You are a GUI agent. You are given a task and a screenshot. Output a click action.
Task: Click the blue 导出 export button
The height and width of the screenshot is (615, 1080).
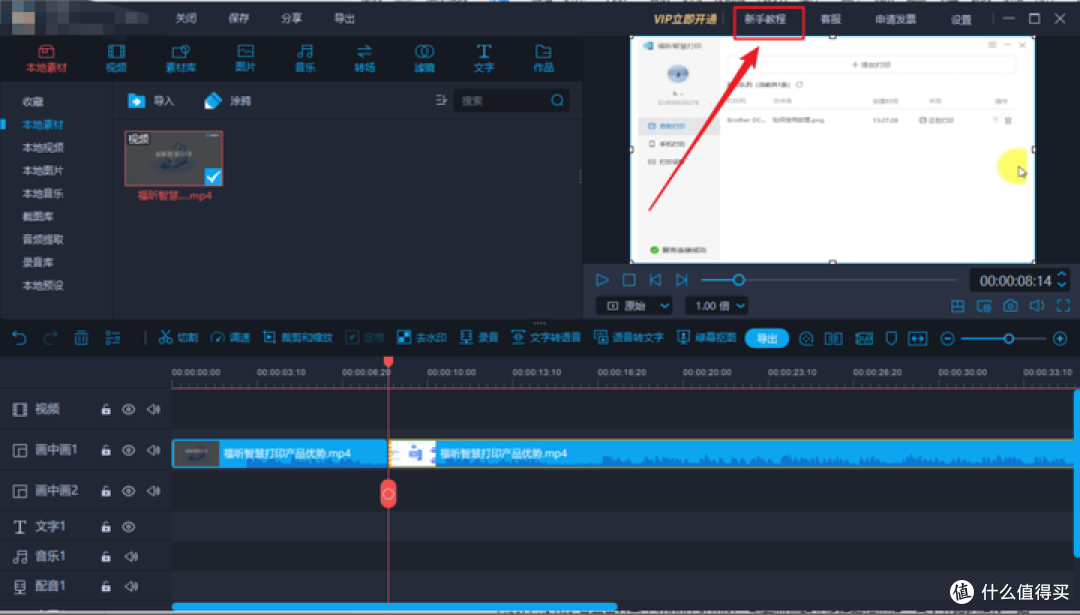click(767, 338)
